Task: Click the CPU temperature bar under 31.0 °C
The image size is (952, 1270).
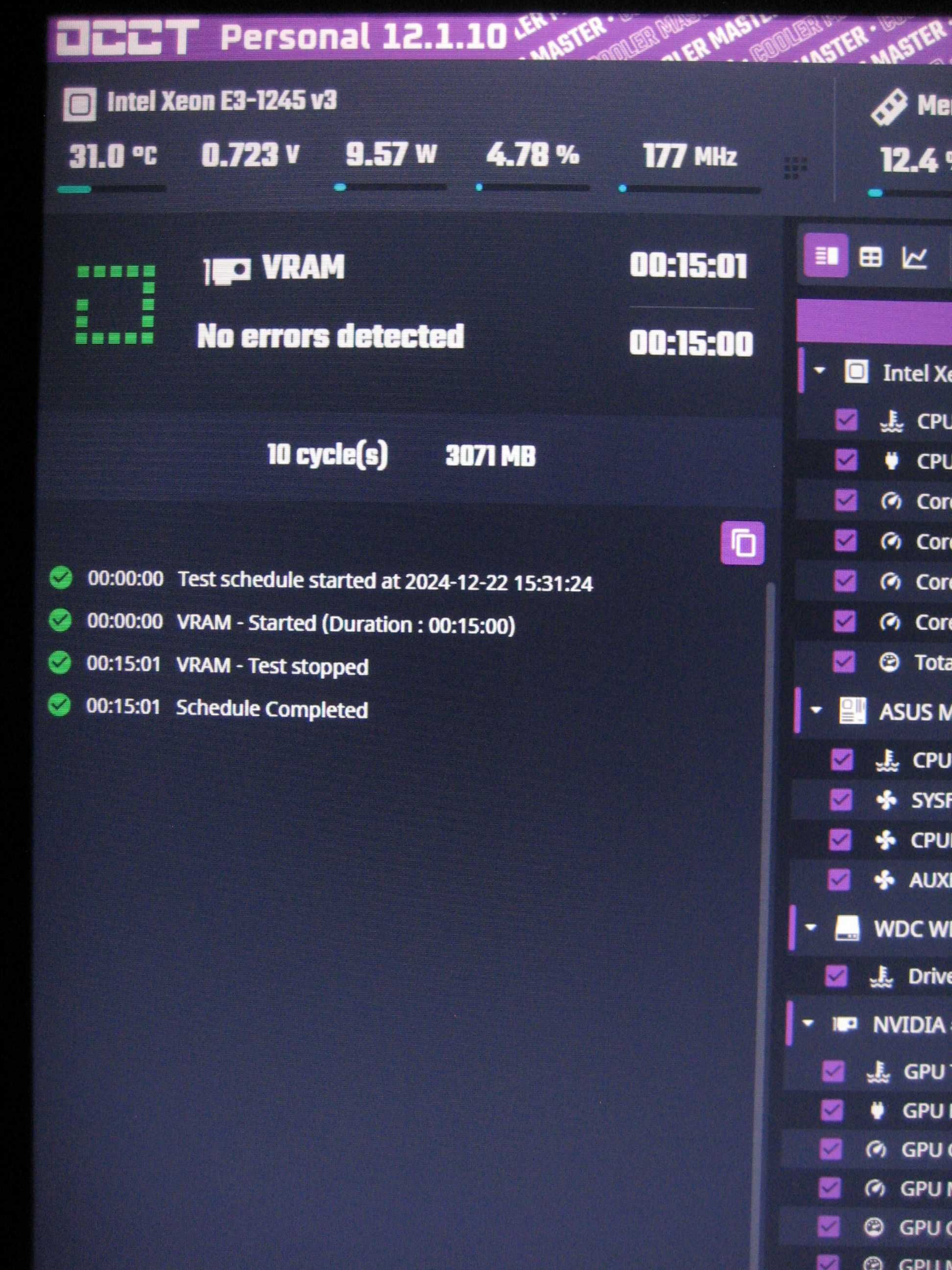Action: pyautogui.click(x=111, y=188)
